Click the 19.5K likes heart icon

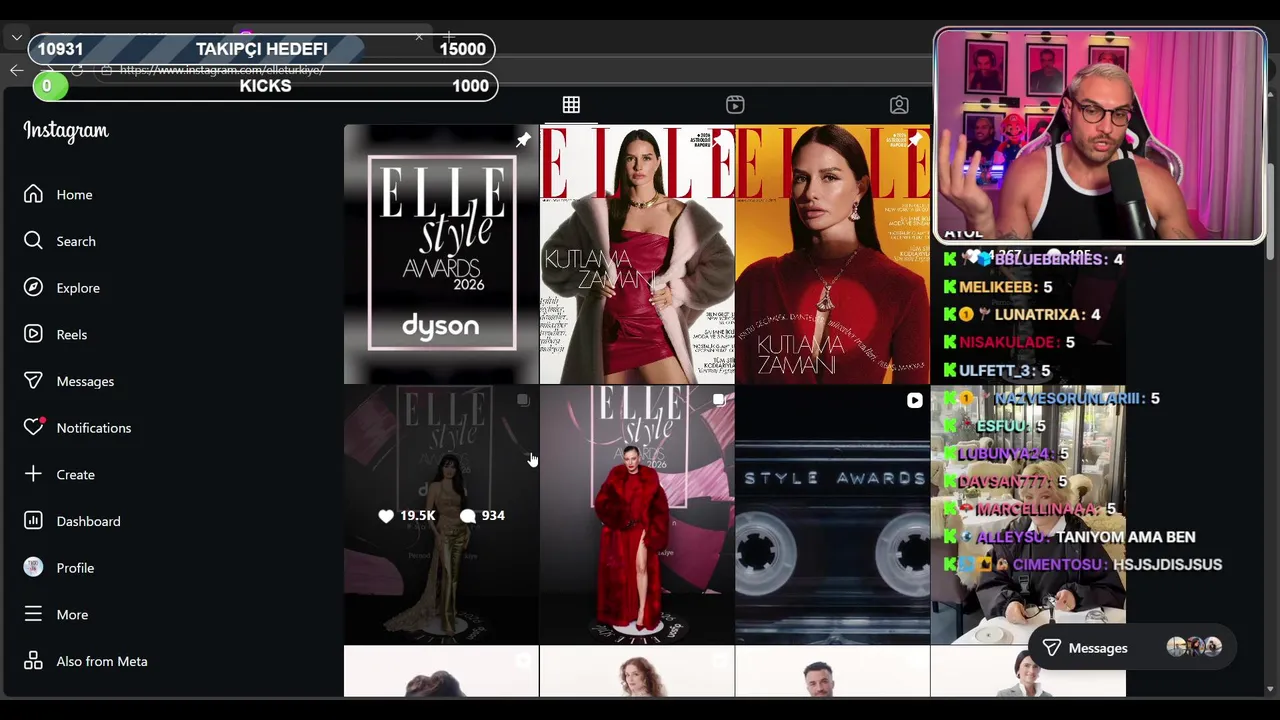tap(386, 516)
